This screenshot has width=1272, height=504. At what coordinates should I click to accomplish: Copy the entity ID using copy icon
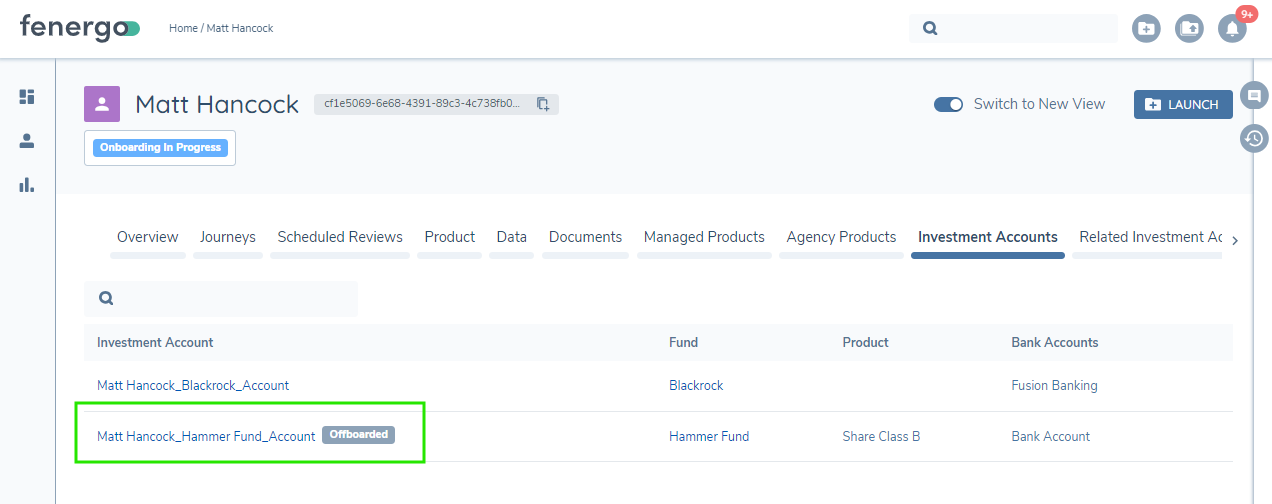click(543, 104)
